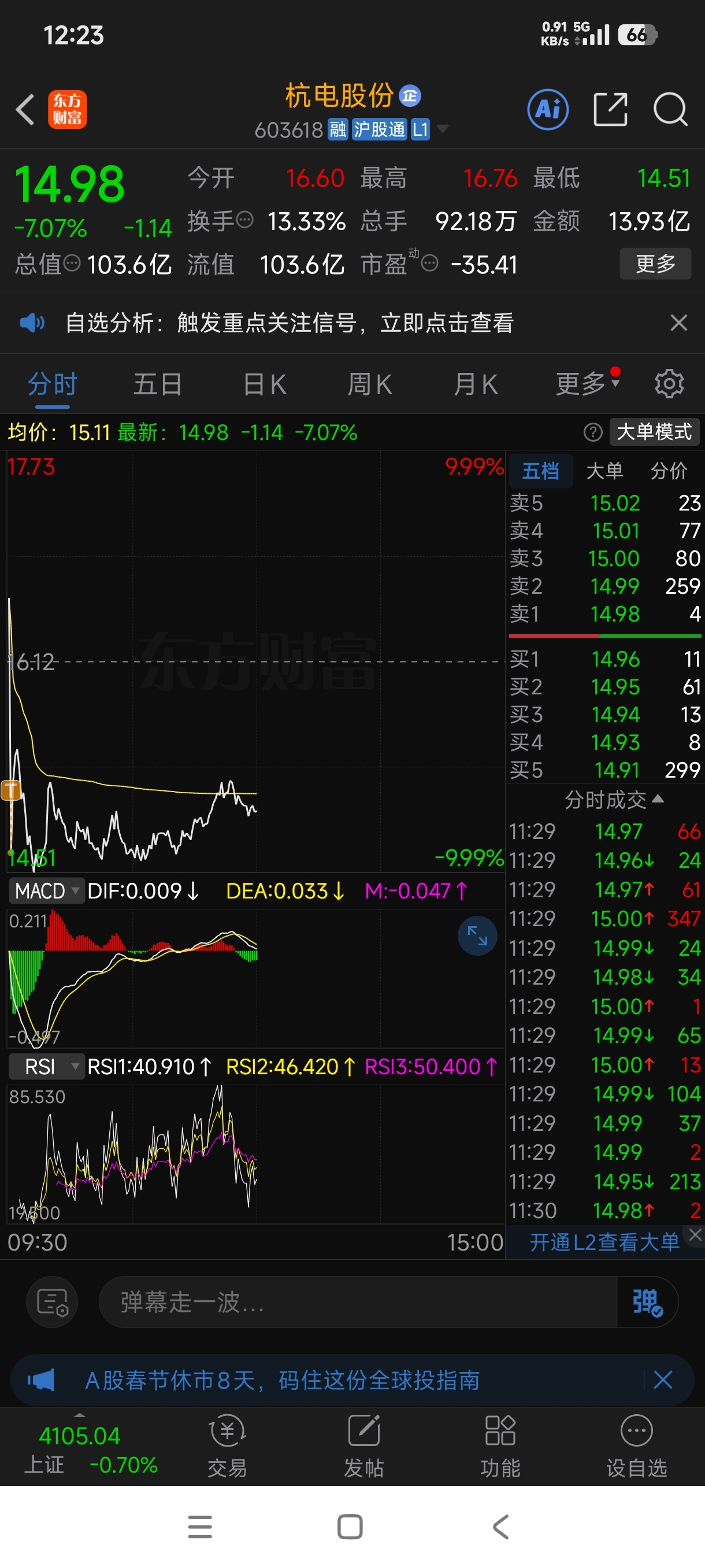The image size is (705, 1568).
Task: Tap the 开通L2查看大单 link
Action: [x=604, y=1242]
